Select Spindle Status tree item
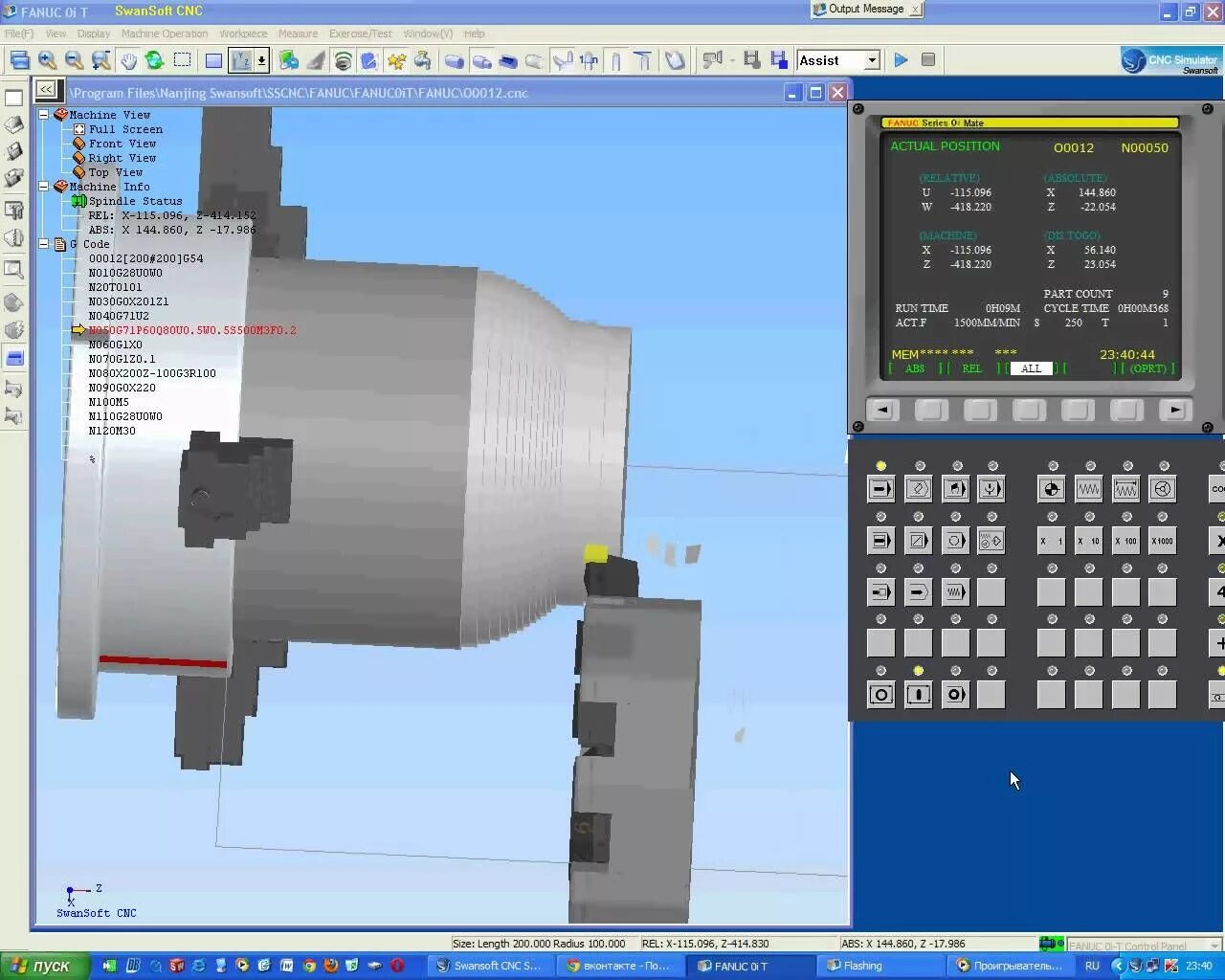The width and height of the screenshot is (1225, 980). 135,201
